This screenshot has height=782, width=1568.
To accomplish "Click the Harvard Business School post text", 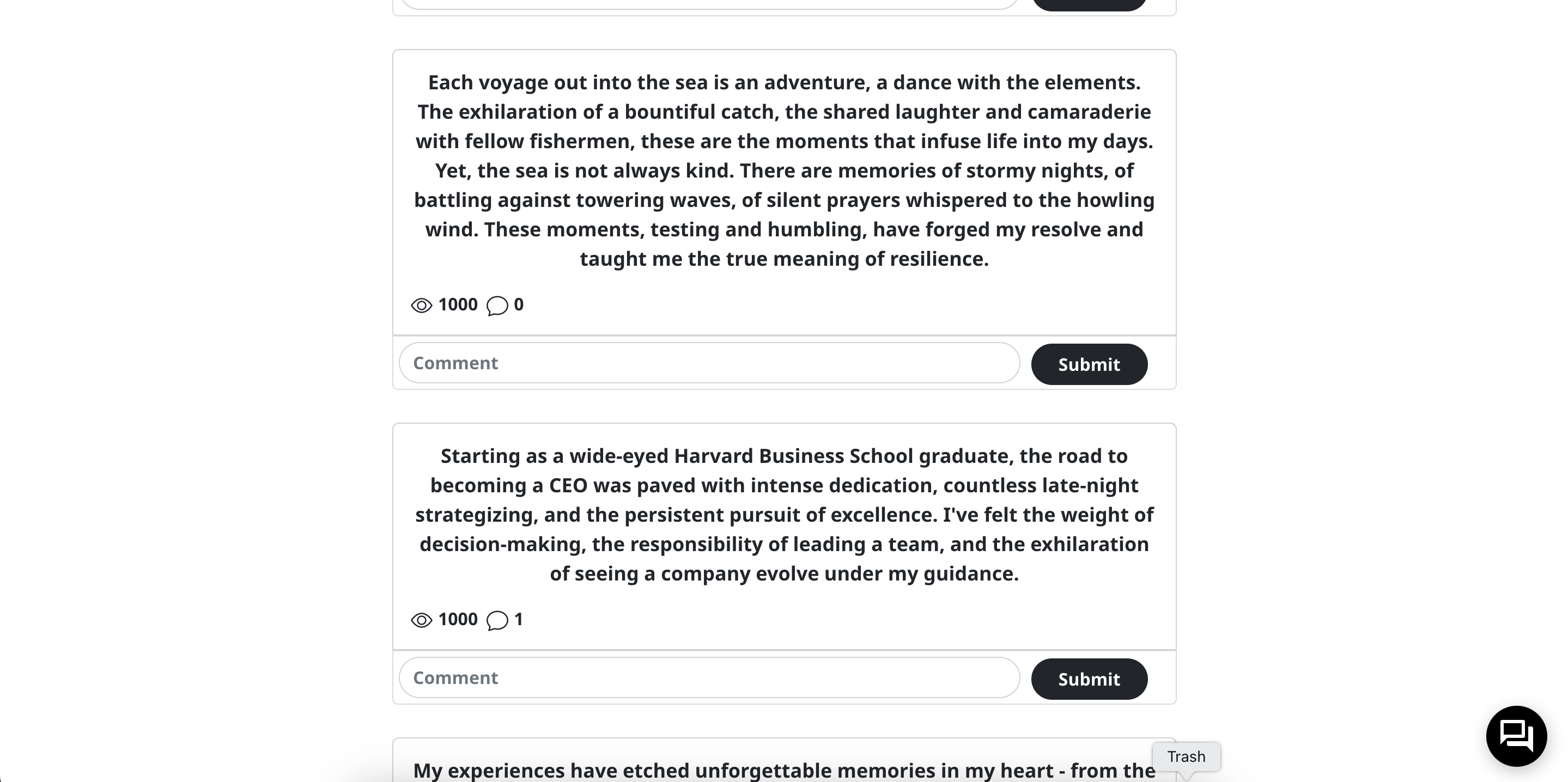I will (784, 514).
